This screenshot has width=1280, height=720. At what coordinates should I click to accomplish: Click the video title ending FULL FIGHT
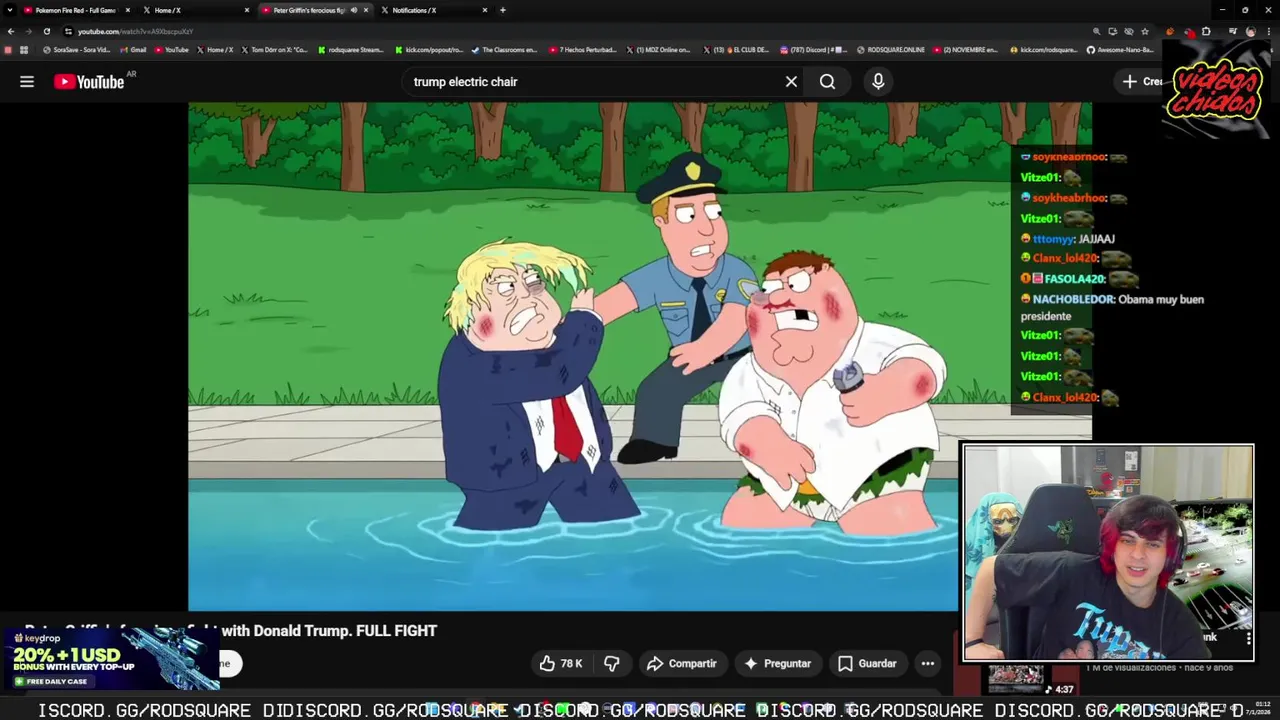231,631
